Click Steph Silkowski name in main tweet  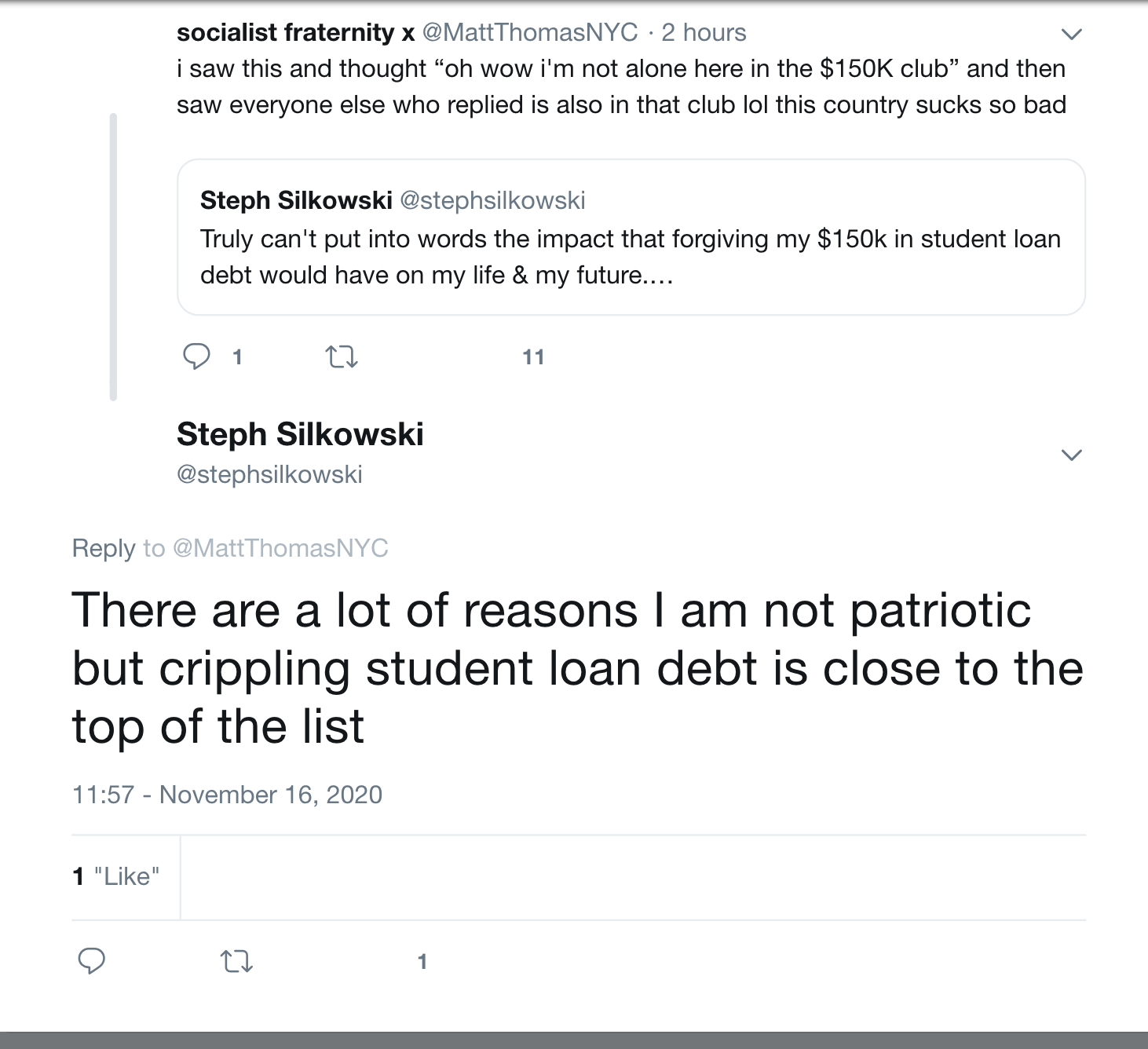[x=300, y=434]
